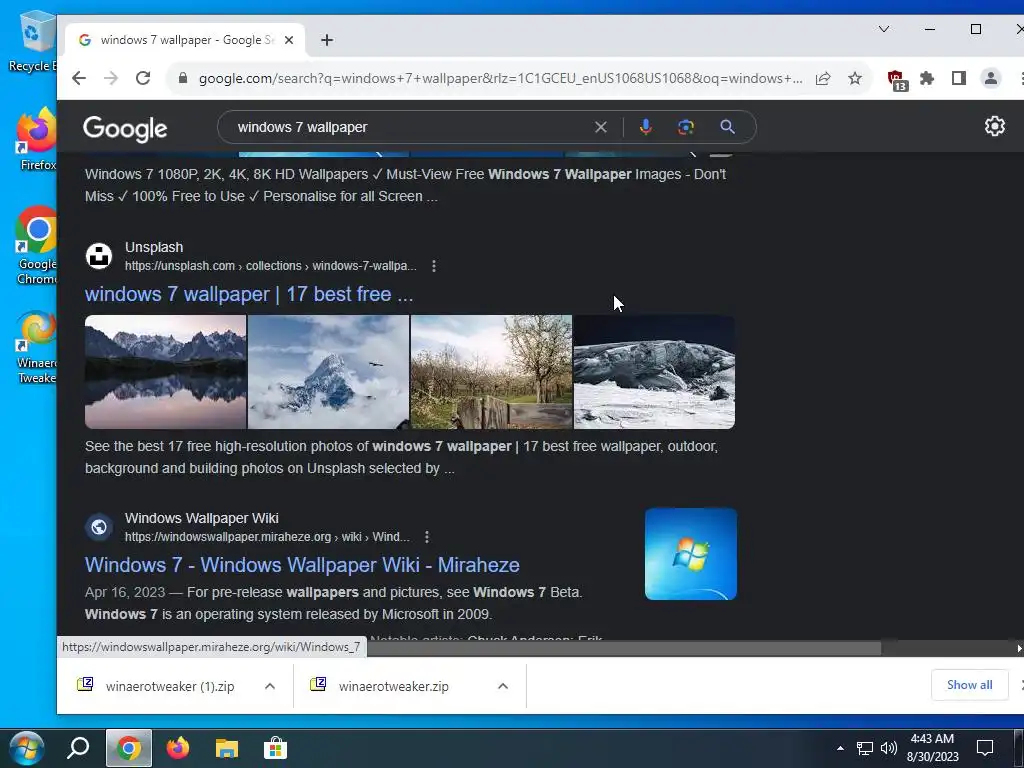Select the Winaero Tweaker desktop shortcut

click(36, 347)
